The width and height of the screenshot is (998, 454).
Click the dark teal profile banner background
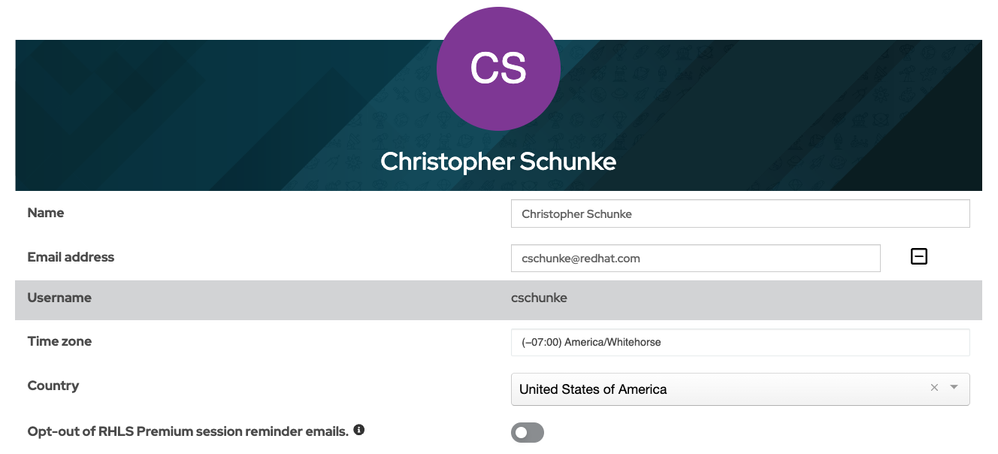(x=180, y=110)
